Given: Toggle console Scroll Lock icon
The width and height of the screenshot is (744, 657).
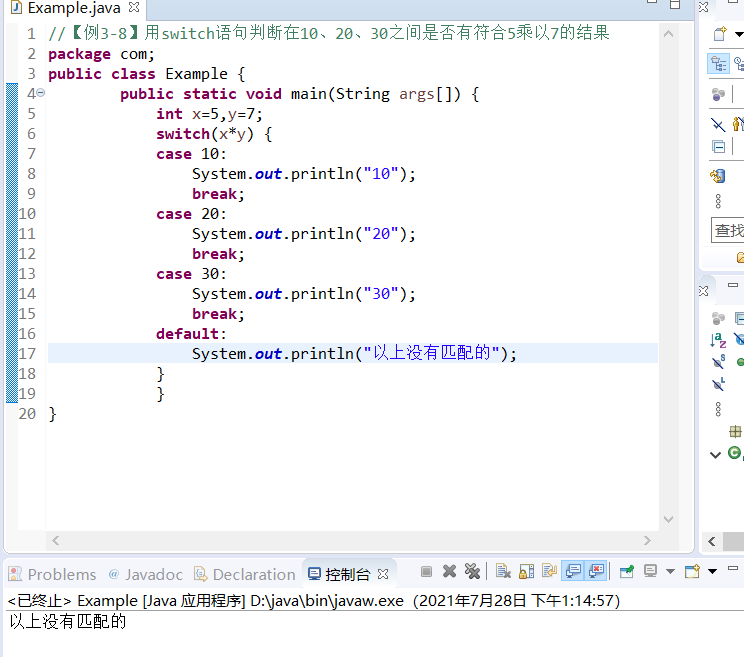Looking at the screenshot, I should pyautogui.click(x=526, y=572).
